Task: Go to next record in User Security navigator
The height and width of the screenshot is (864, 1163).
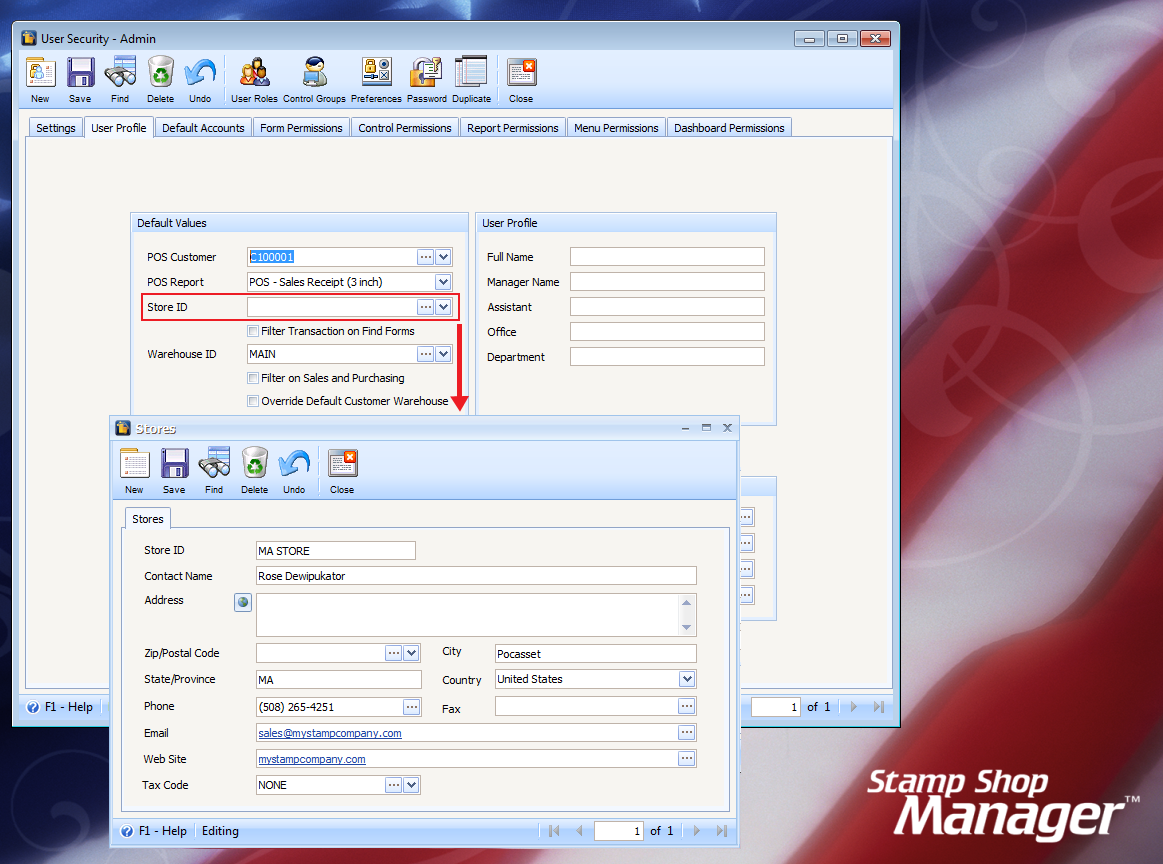Action: 854,707
